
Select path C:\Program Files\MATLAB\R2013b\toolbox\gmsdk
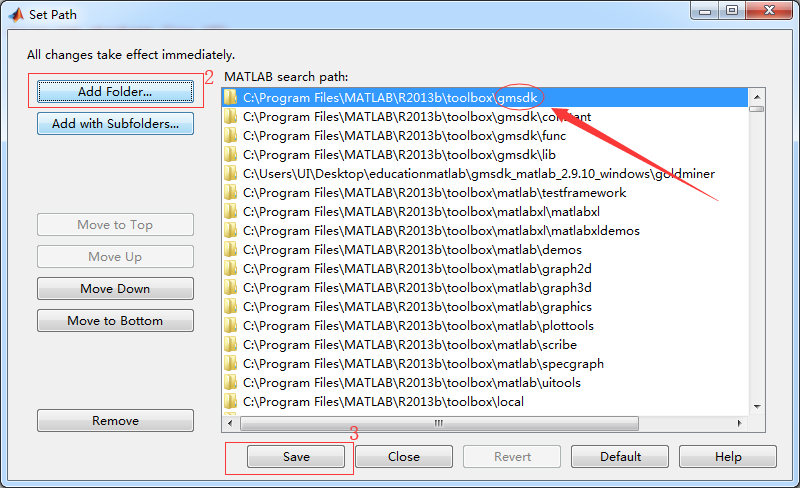[485, 97]
